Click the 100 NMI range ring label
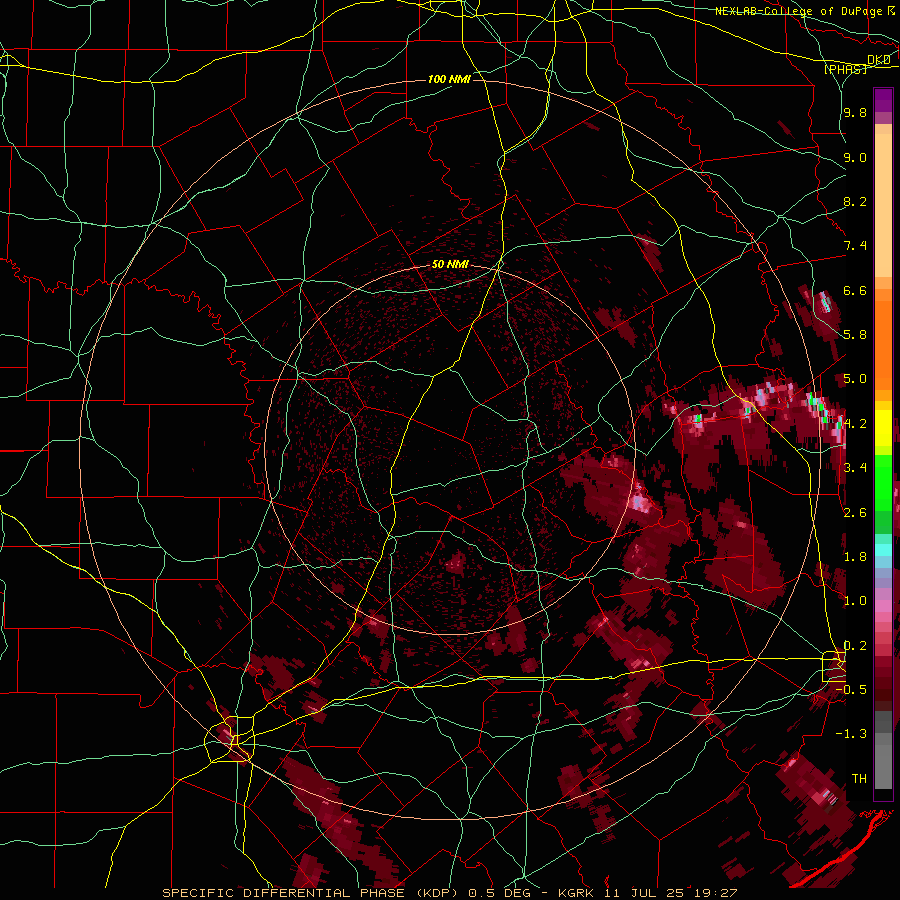The width and height of the screenshot is (900, 900). point(449,79)
